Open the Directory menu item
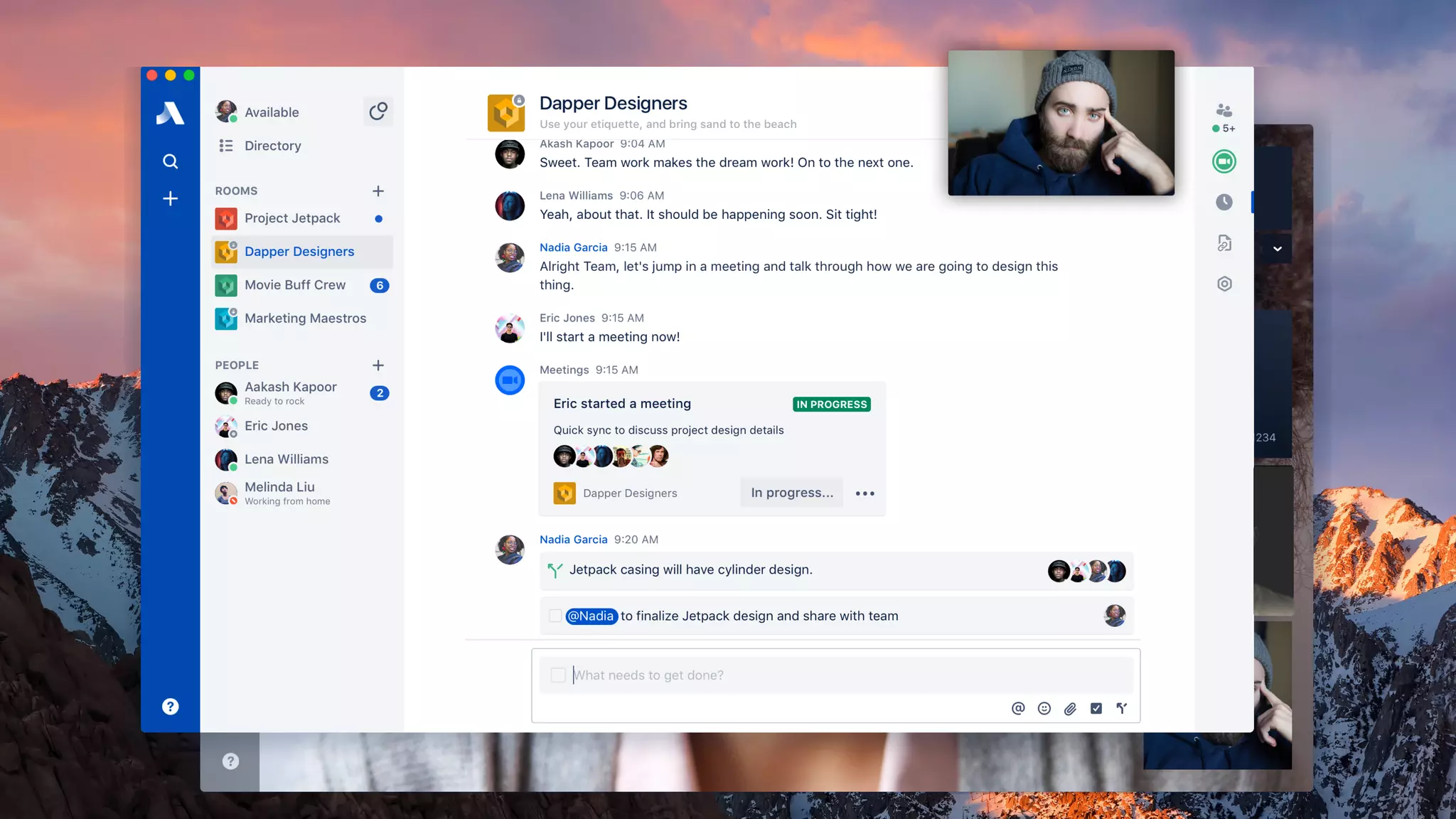Viewport: 1456px width, 819px height. [x=272, y=146]
